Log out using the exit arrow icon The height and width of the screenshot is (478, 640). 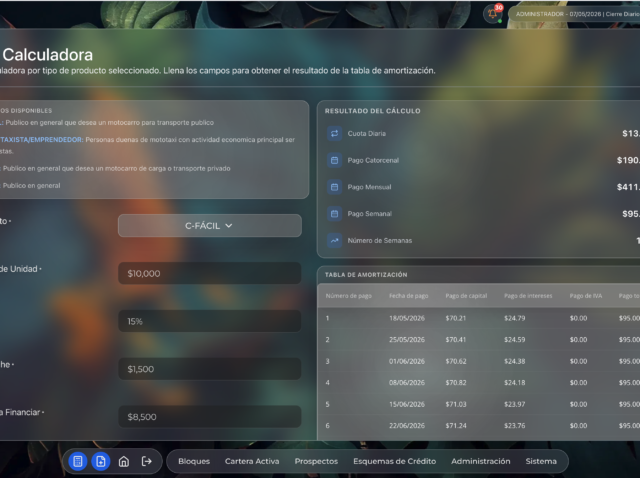pos(147,461)
